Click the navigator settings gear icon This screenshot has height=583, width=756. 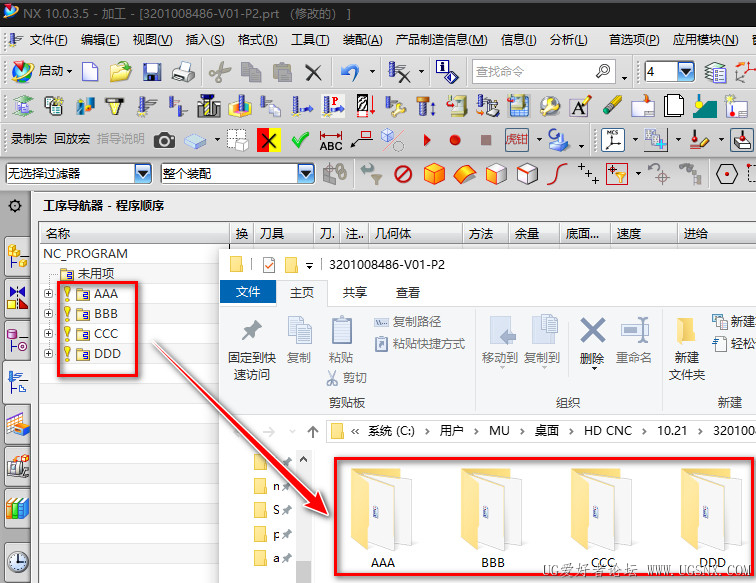click(x=15, y=206)
